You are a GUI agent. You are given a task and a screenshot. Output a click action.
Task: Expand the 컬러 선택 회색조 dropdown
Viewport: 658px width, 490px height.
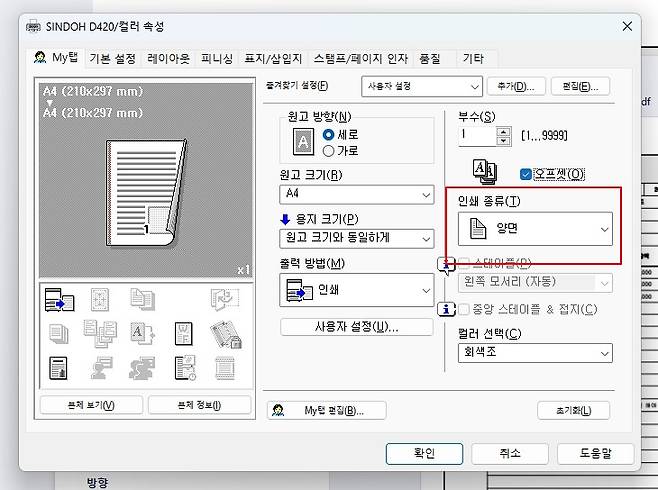pos(534,353)
